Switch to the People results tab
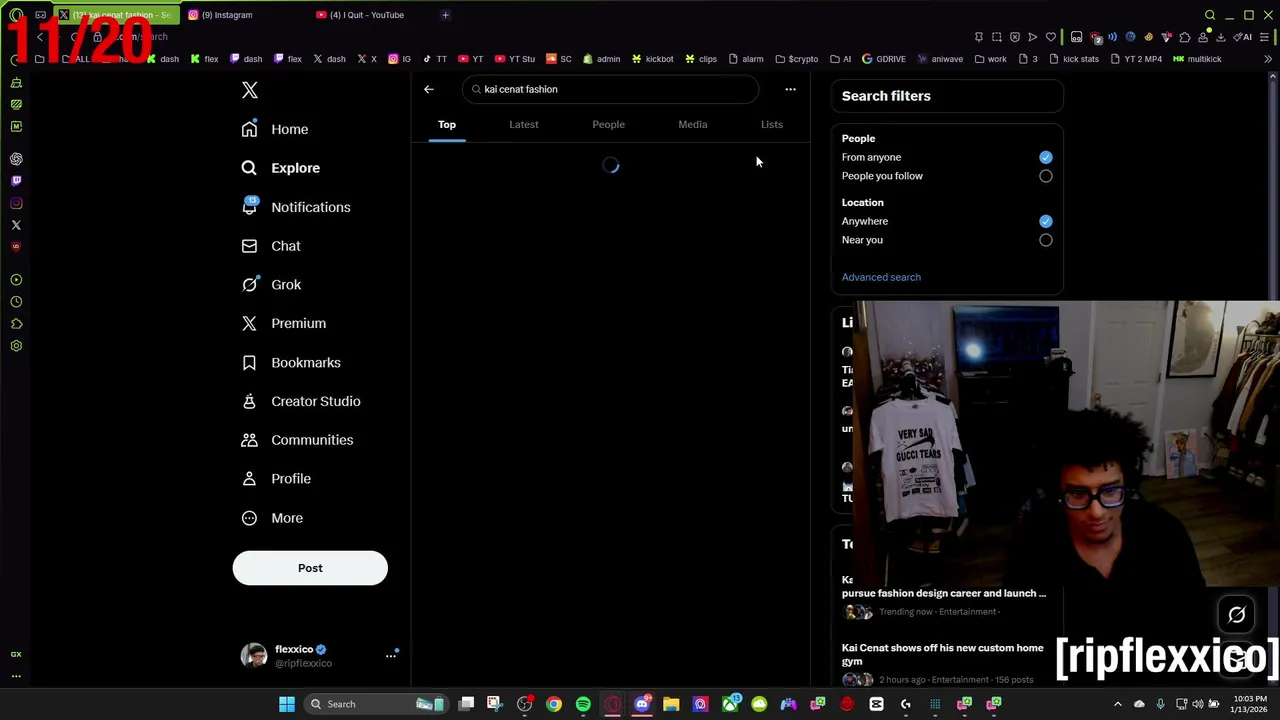Image resolution: width=1280 pixels, height=720 pixels. click(x=608, y=125)
